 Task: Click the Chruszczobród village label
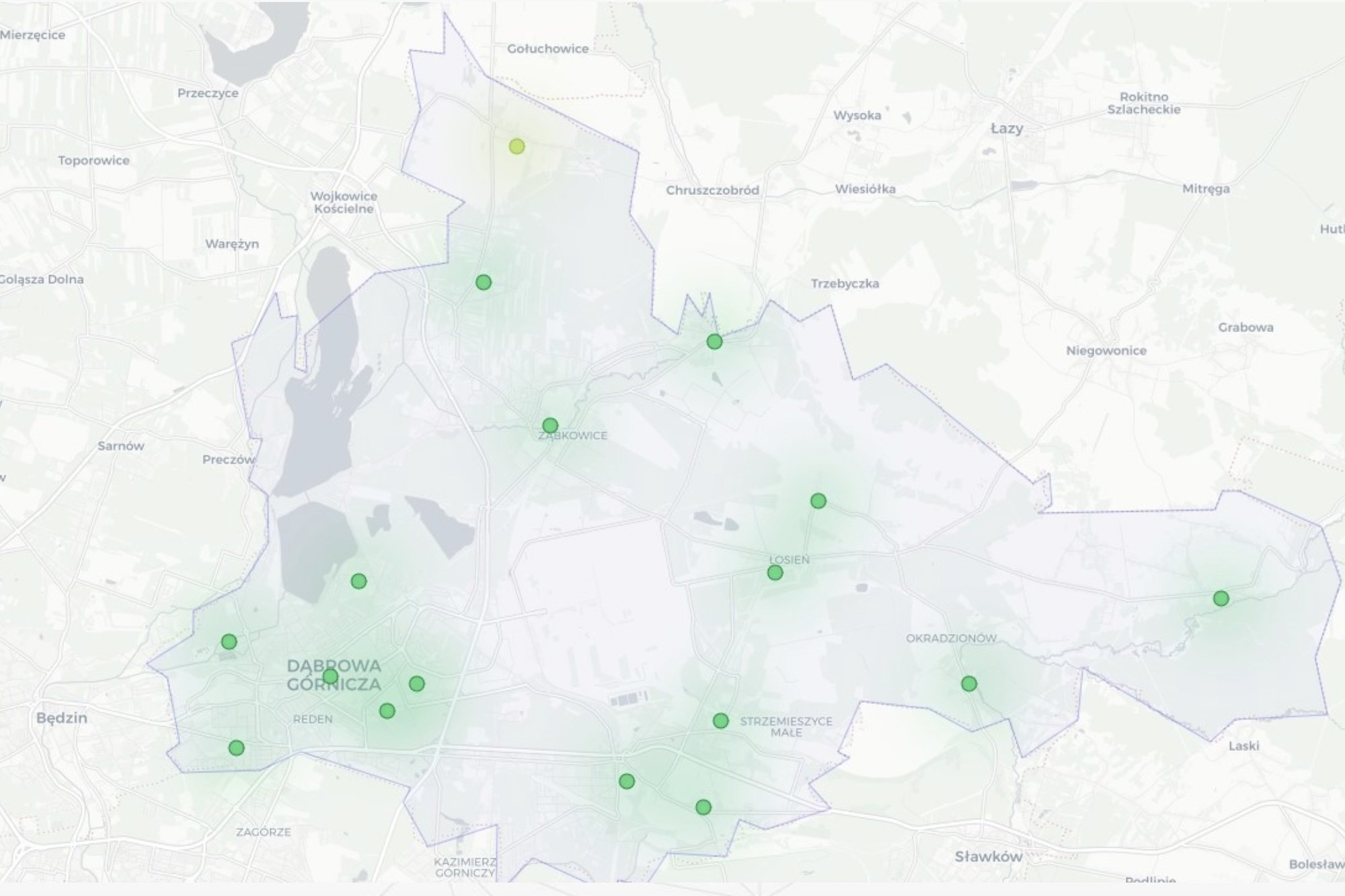click(x=712, y=190)
